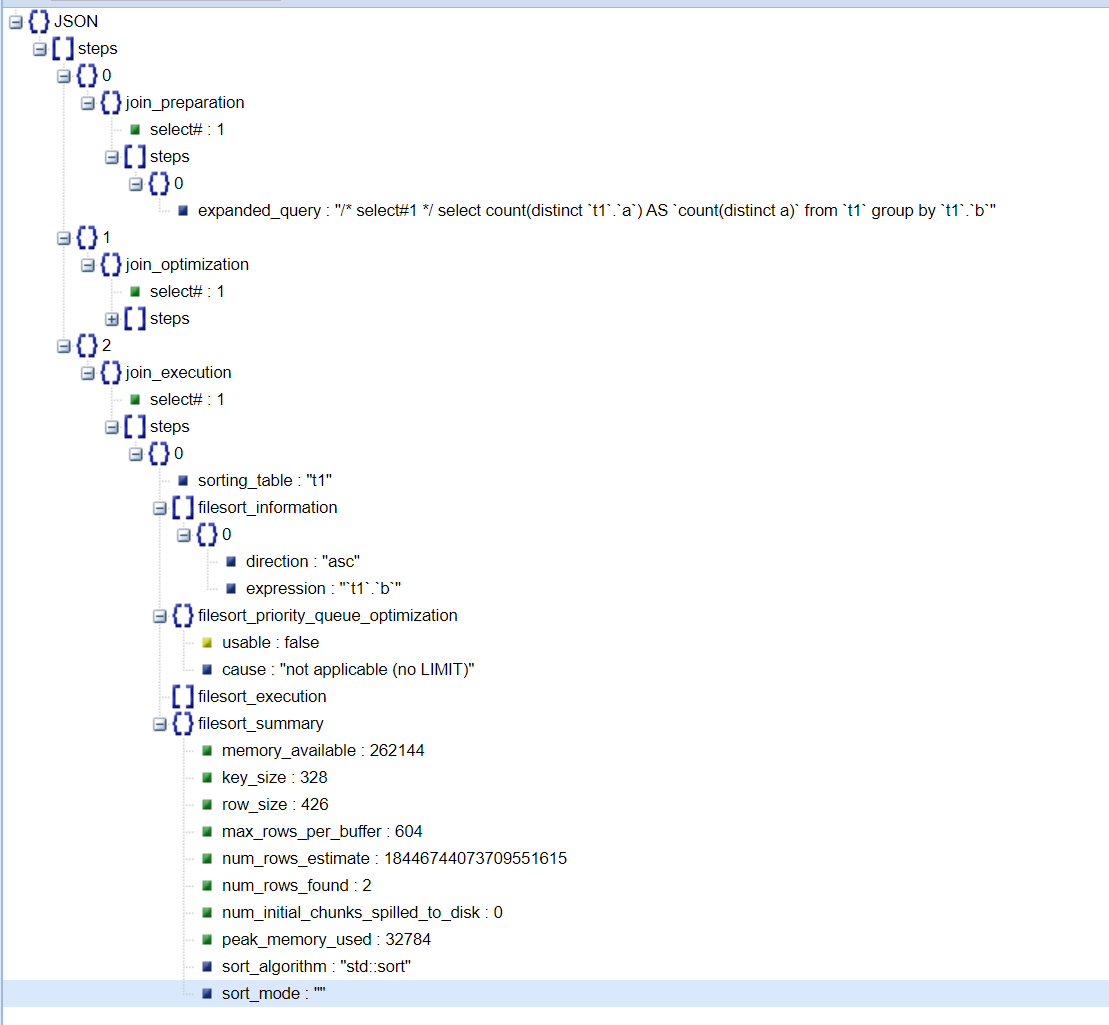Collapse the join_optimization node
The height and width of the screenshot is (1025, 1109).
point(88,265)
